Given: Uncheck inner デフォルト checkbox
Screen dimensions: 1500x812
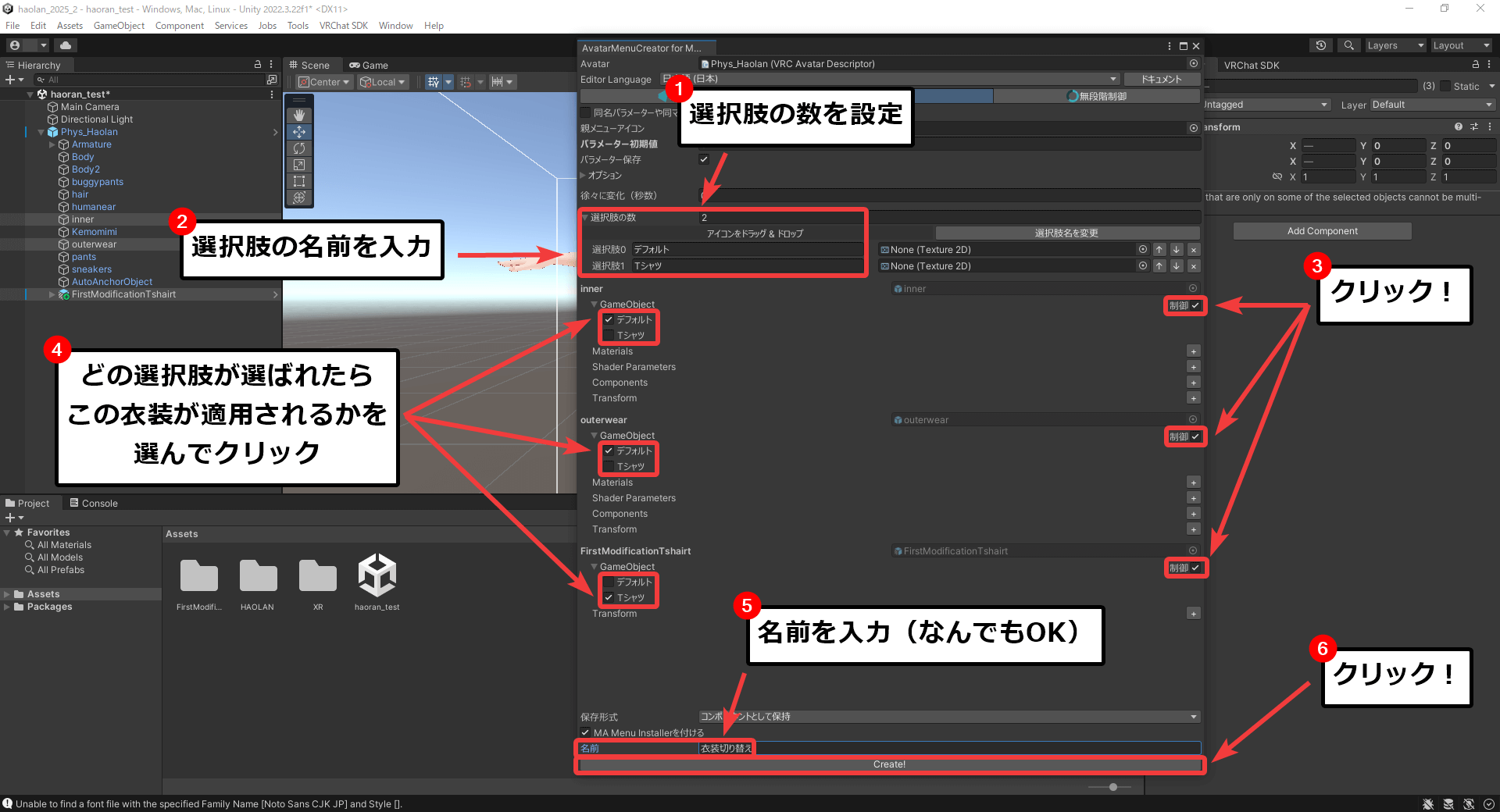Looking at the screenshot, I should pos(609,319).
